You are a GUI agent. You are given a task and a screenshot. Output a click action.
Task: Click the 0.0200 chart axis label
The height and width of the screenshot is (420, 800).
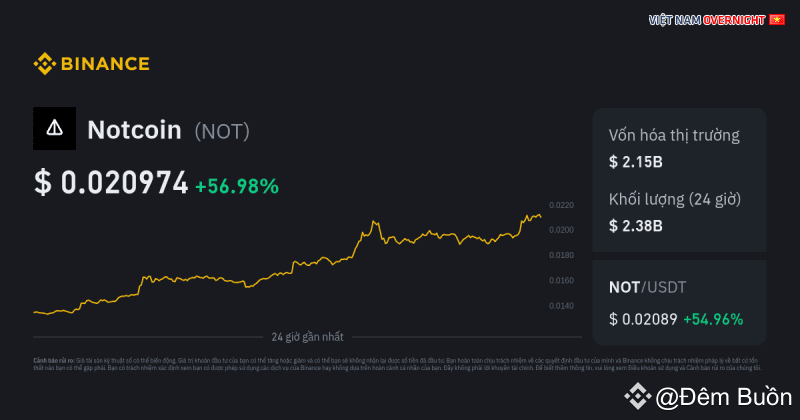(561, 230)
